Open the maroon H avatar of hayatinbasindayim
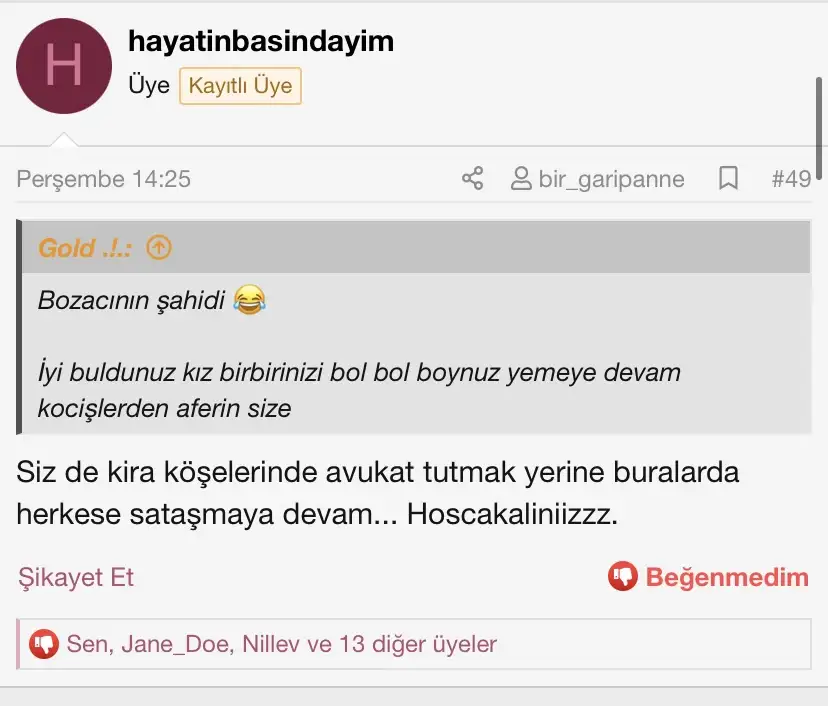 pos(64,66)
